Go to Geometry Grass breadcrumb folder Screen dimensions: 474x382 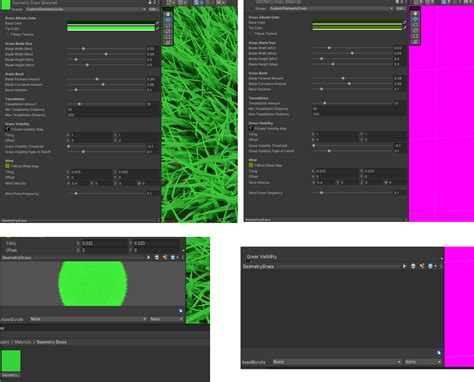tap(51, 342)
